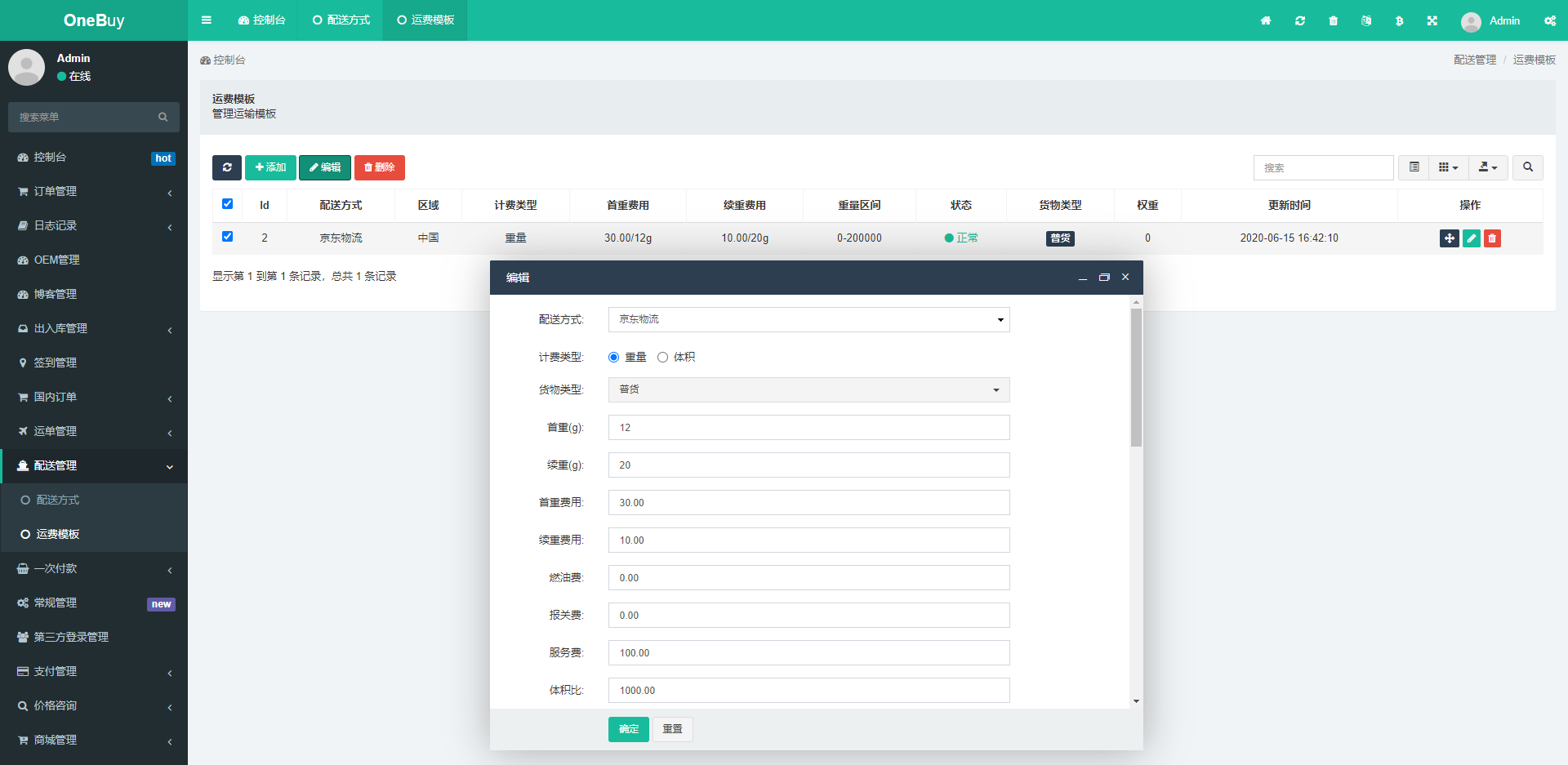This screenshot has height=765, width=1568.
Task: Open the columns dropdown in table toolbar
Action: click(1449, 167)
